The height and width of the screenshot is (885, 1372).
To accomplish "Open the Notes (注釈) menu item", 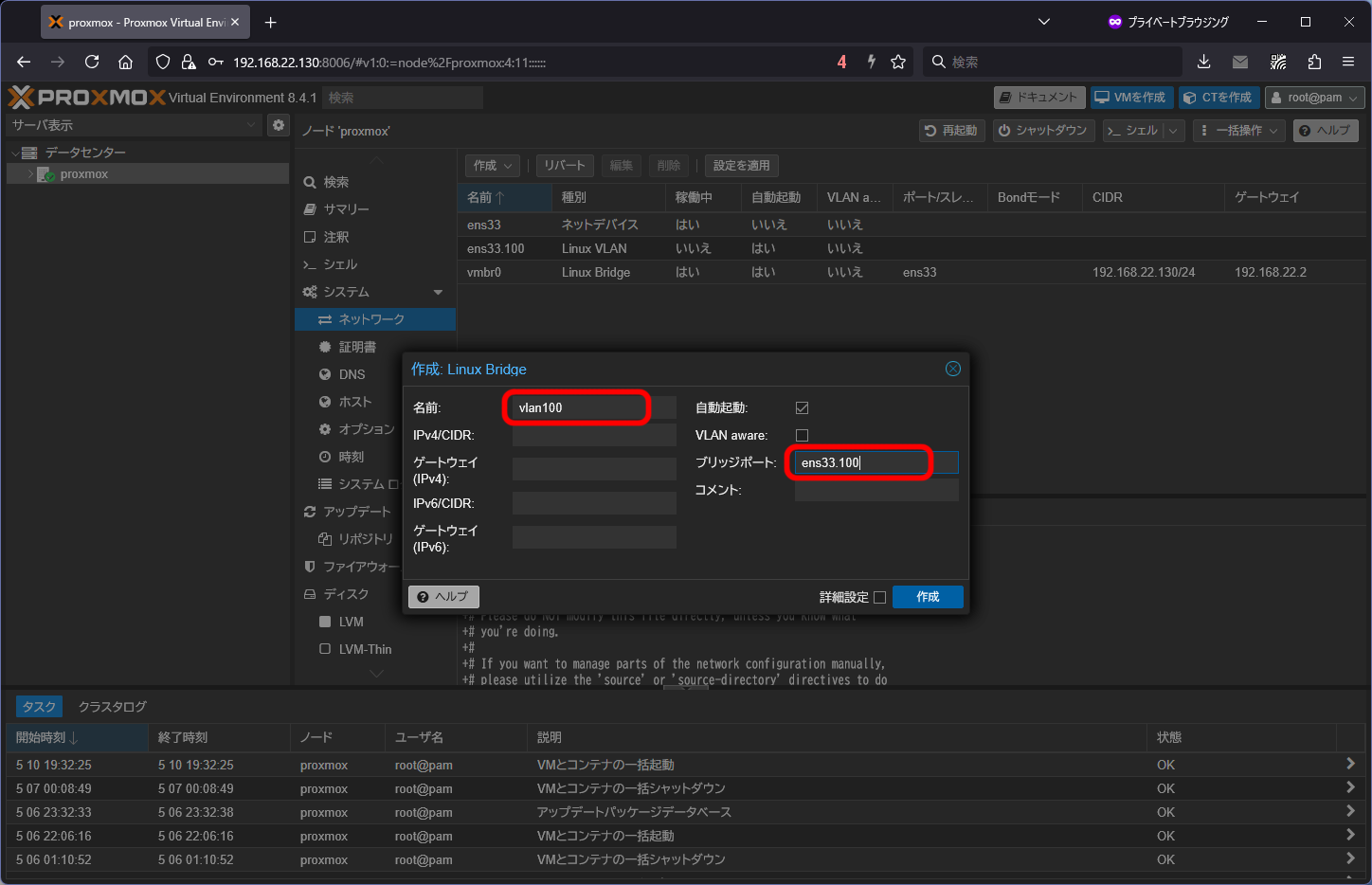I will (375, 237).
